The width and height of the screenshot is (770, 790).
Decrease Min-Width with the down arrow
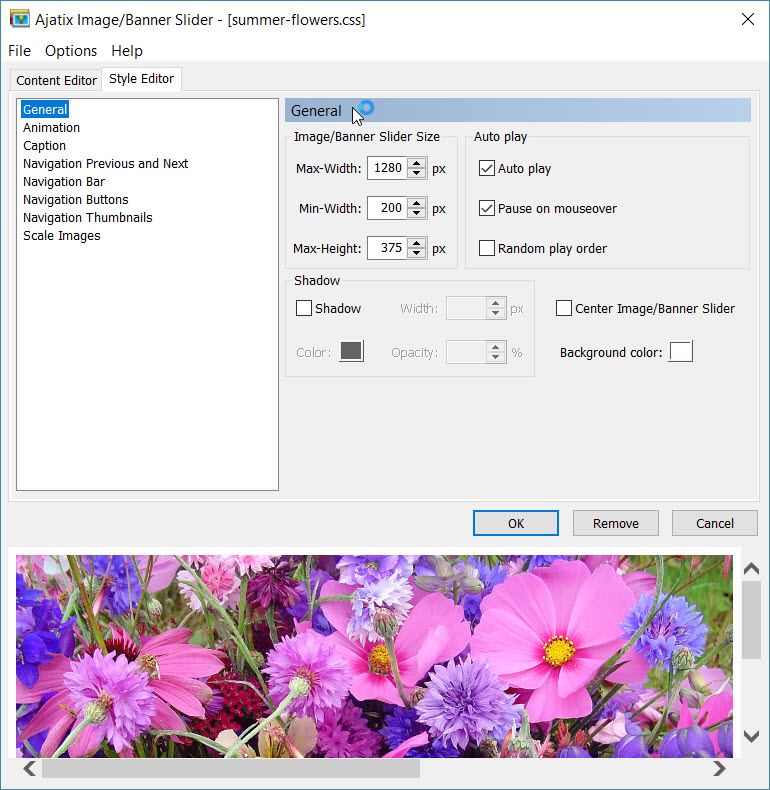point(416,213)
